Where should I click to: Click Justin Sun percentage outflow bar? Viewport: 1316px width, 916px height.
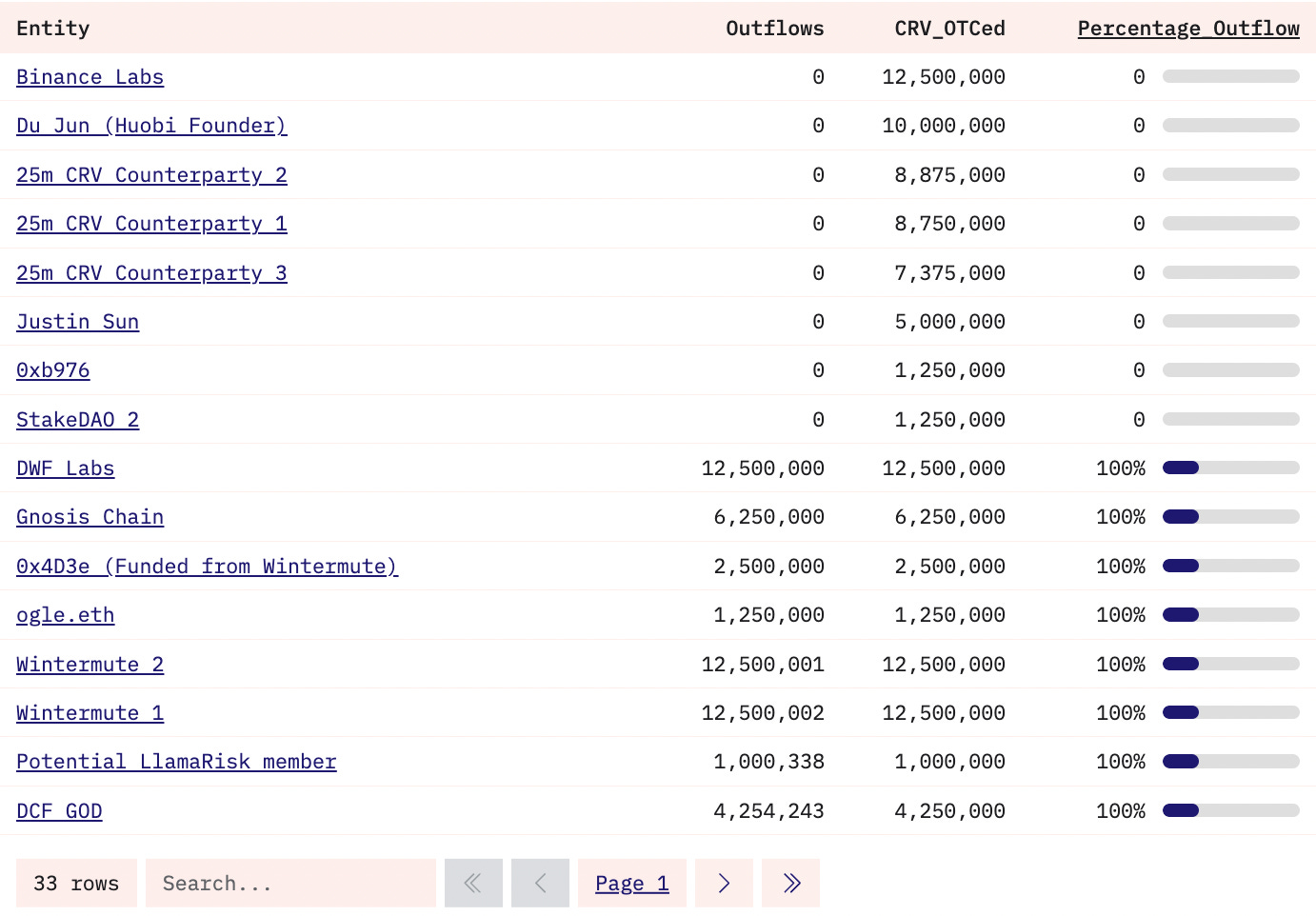pyautogui.click(x=1231, y=321)
